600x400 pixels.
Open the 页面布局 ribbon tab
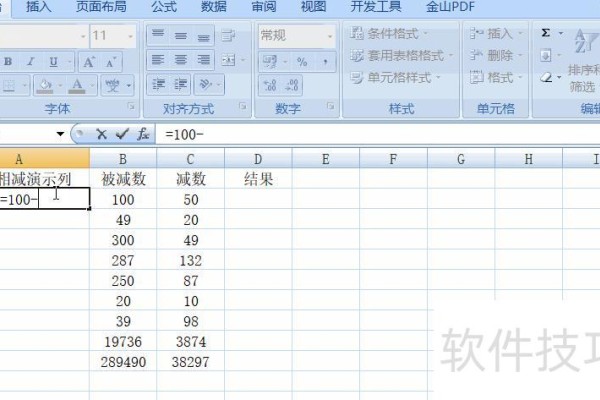(101, 7)
